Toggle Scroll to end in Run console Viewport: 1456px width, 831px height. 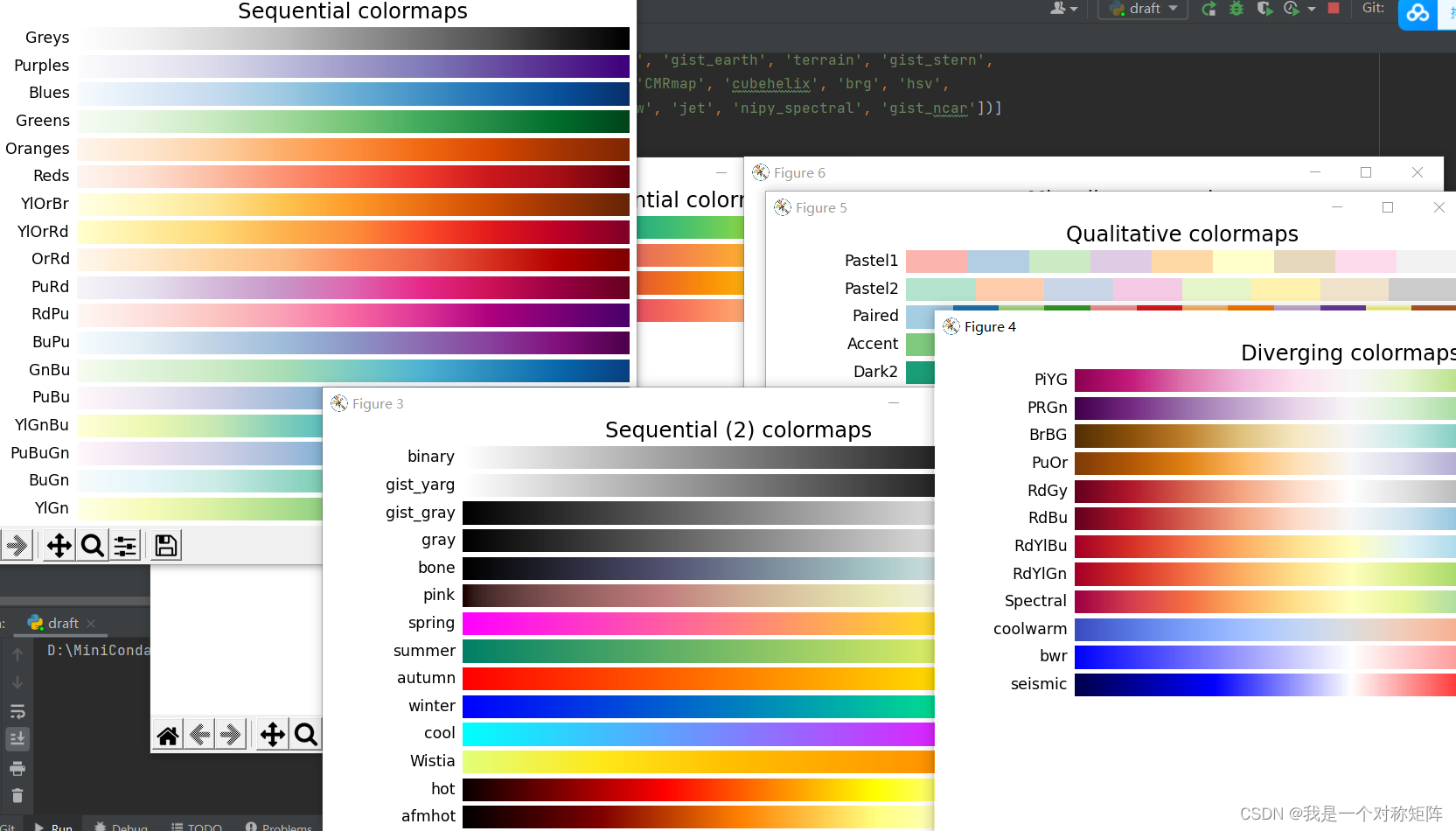tap(17, 739)
